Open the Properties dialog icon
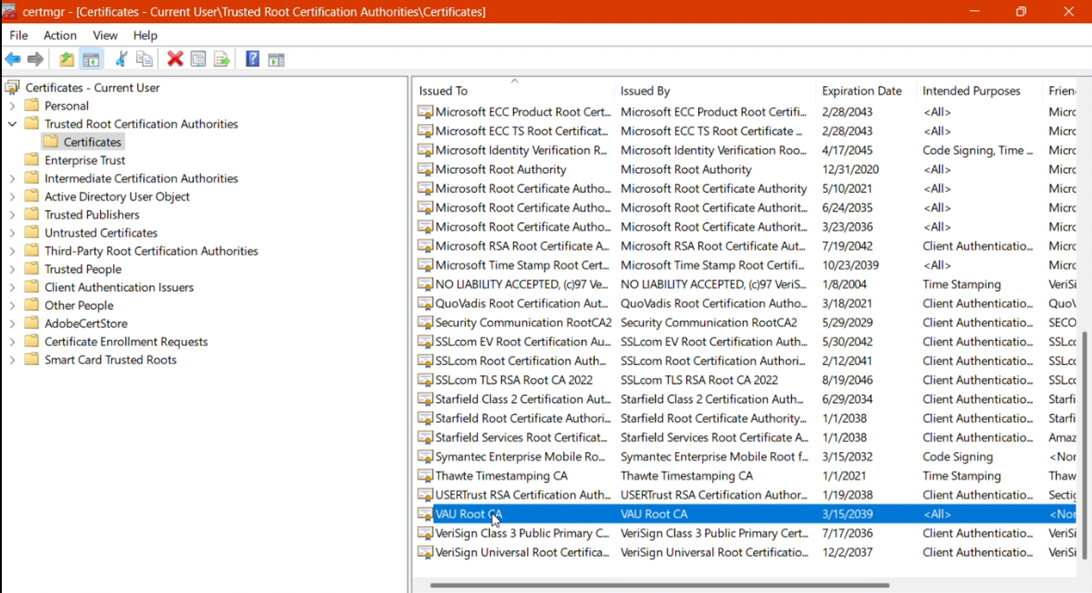The width and height of the screenshot is (1092, 593). (x=197, y=58)
